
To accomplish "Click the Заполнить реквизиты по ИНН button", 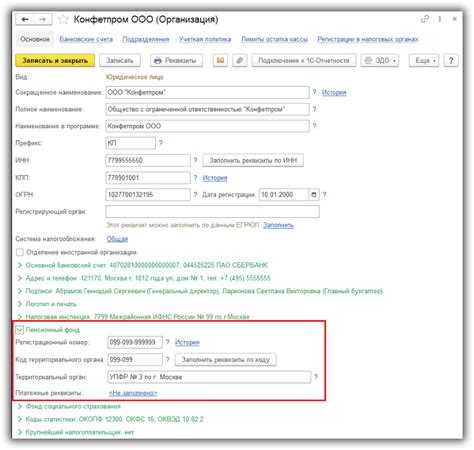I will (253, 161).
